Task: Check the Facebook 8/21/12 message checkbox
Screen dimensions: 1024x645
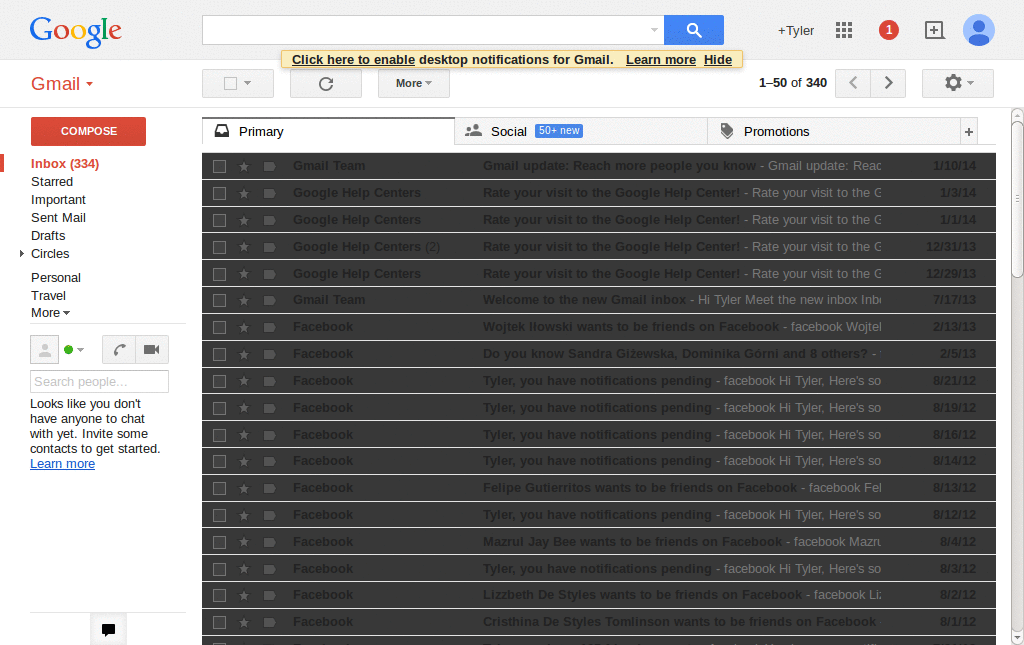Action: [219, 381]
